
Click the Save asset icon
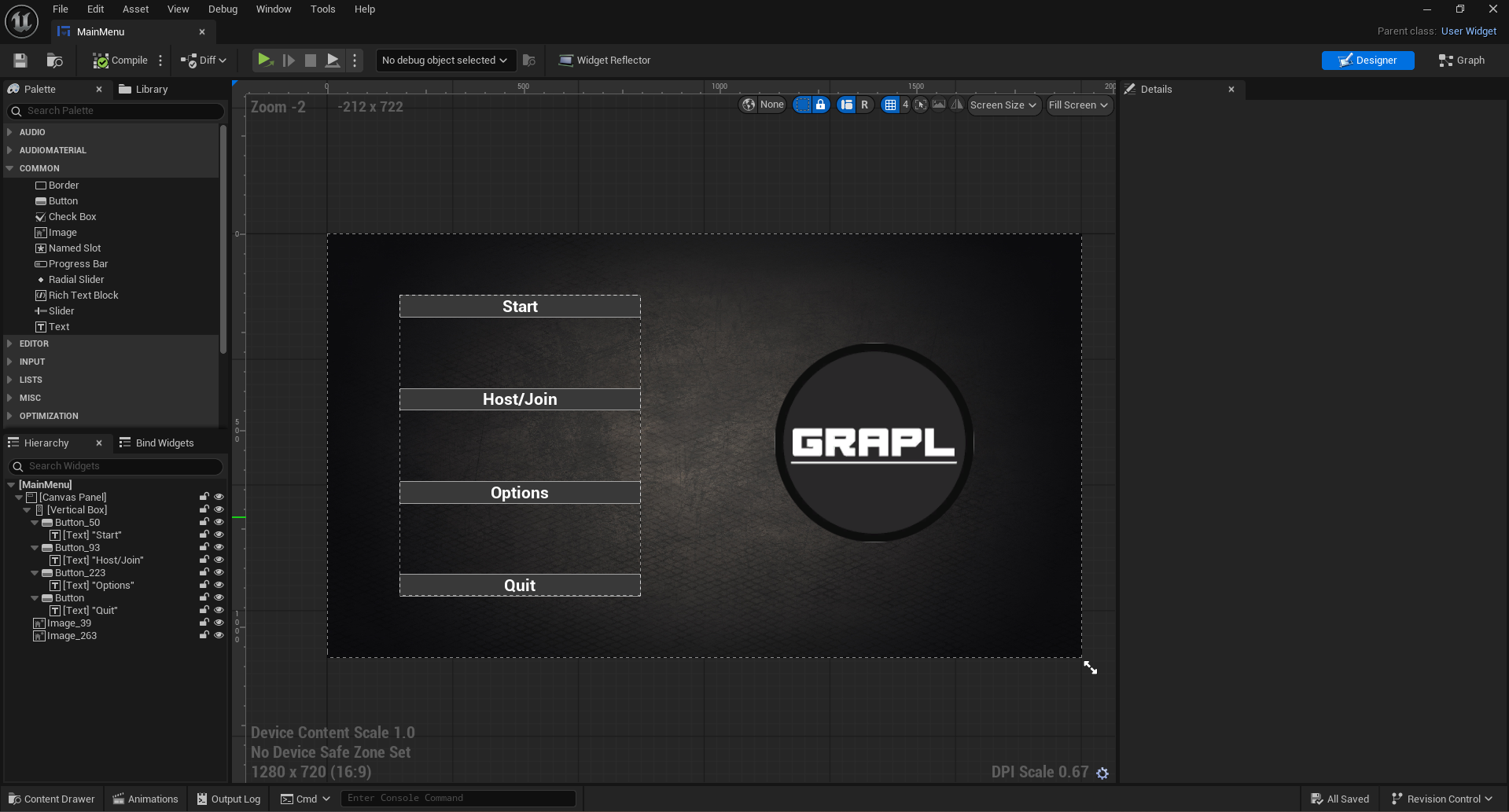tap(20, 61)
